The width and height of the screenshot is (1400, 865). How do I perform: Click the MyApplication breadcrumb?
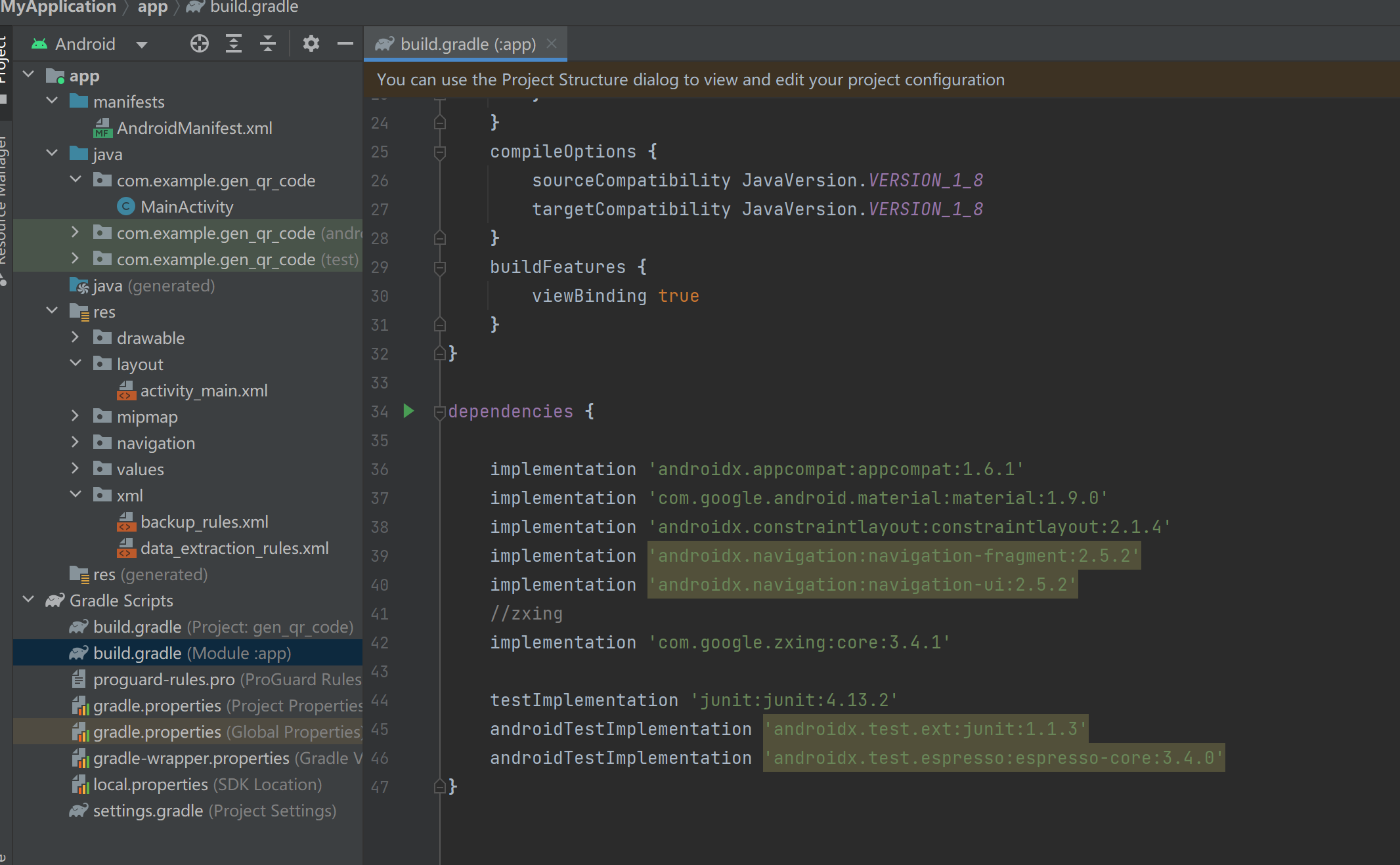(58, 7)
